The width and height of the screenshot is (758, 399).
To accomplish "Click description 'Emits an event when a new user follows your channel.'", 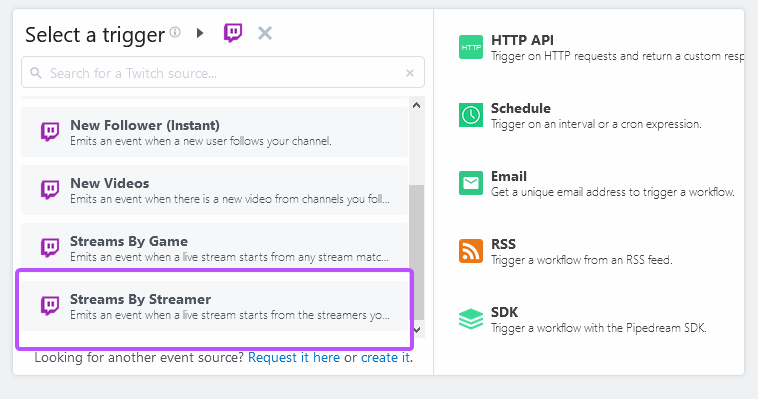I will (x=201, y=141).
